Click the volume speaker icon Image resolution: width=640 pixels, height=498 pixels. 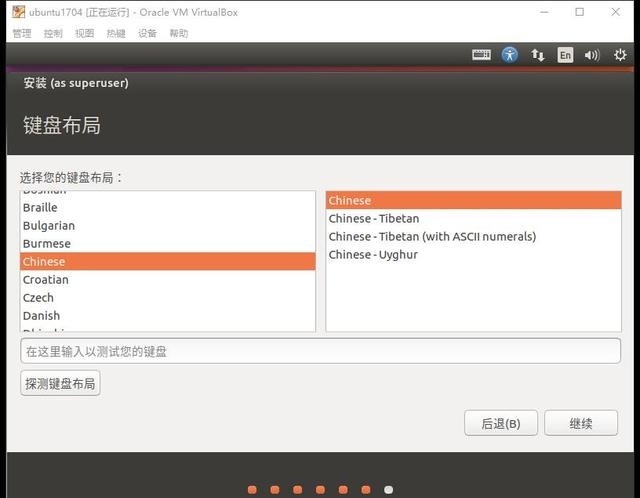pos(592,55)
